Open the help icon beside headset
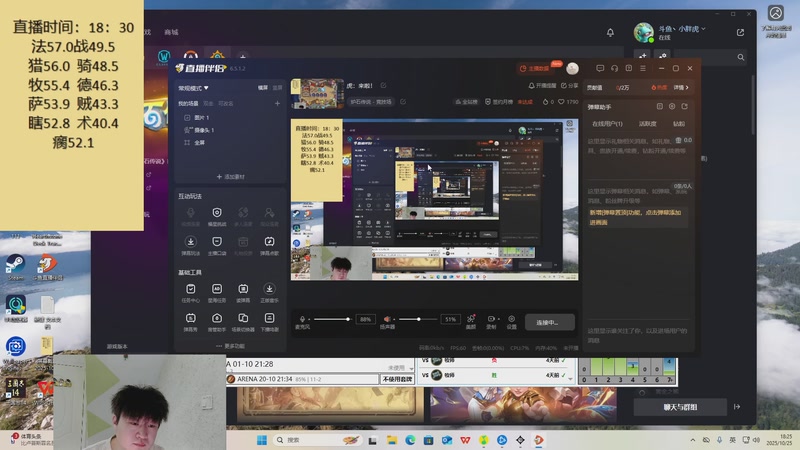The image size is (800, 450). [x=629, y=68]
